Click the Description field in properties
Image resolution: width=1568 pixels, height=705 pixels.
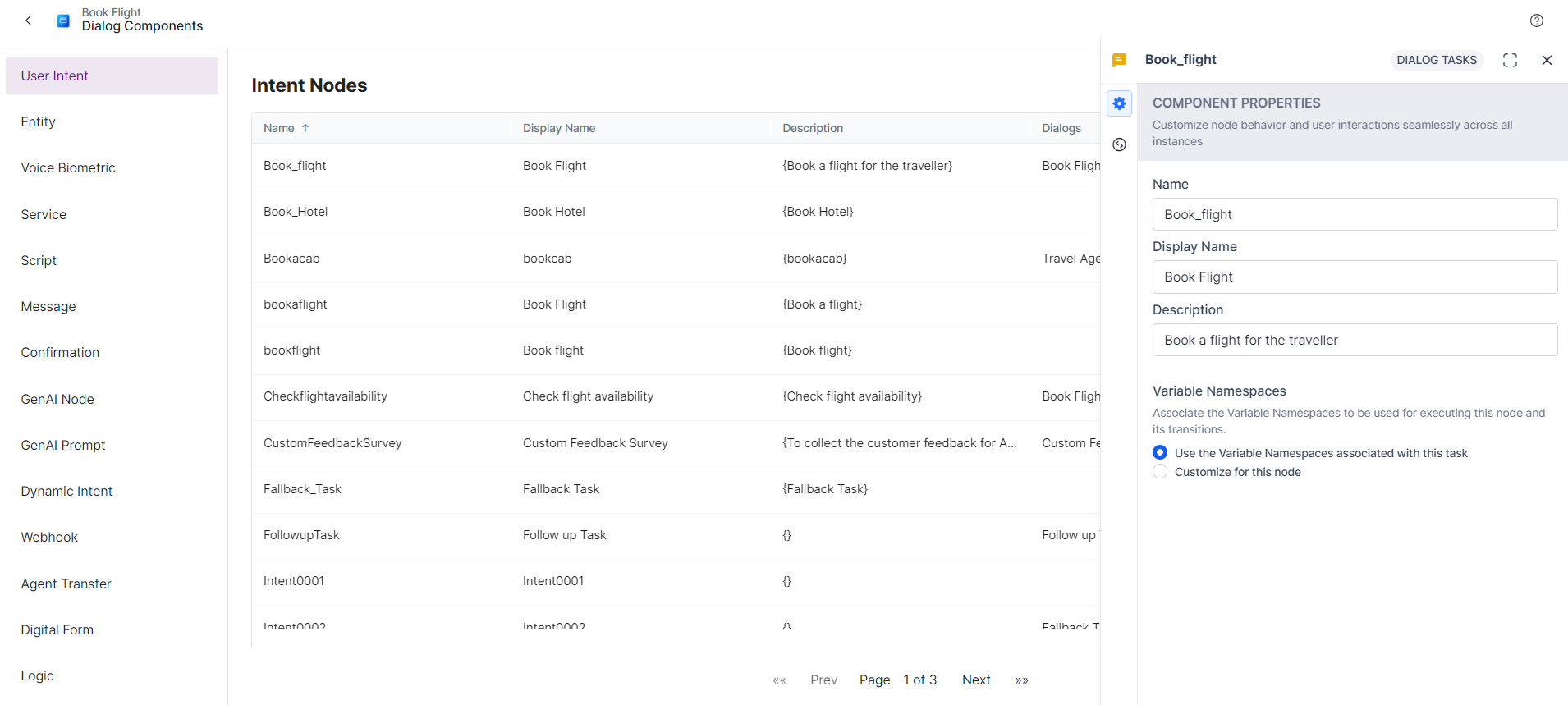1354,341
